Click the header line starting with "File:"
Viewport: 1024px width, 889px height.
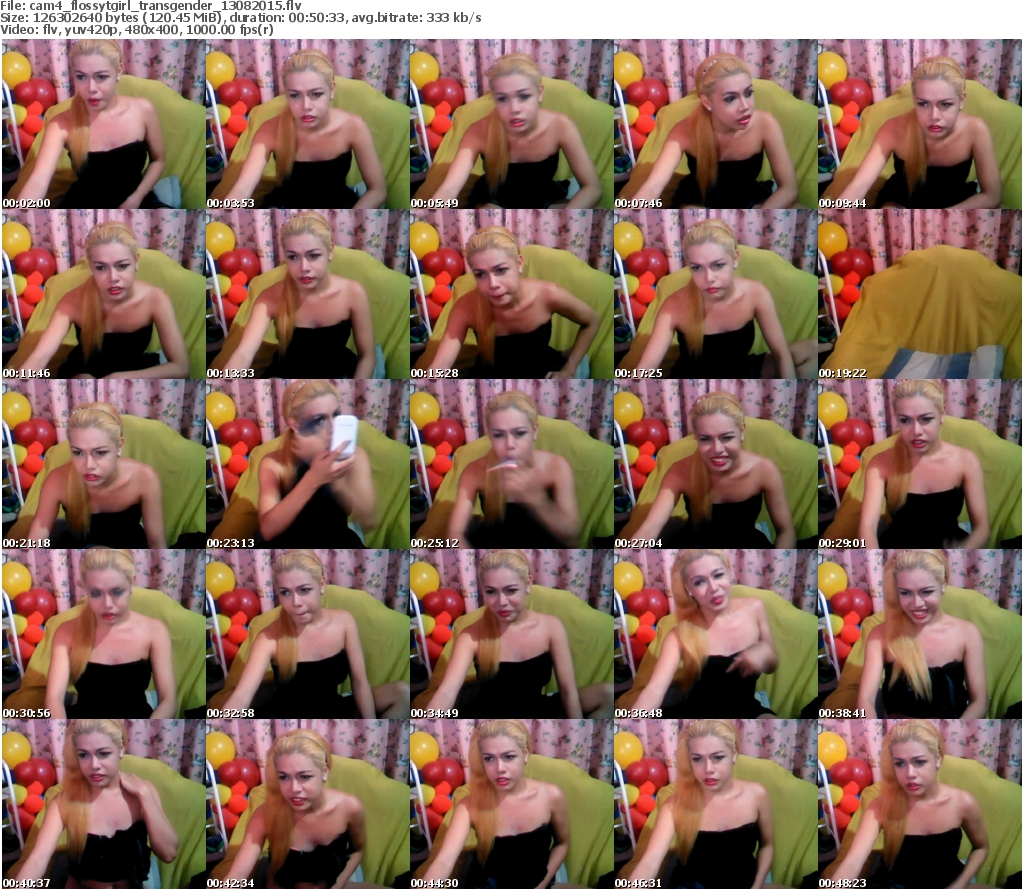click(151, 6)
